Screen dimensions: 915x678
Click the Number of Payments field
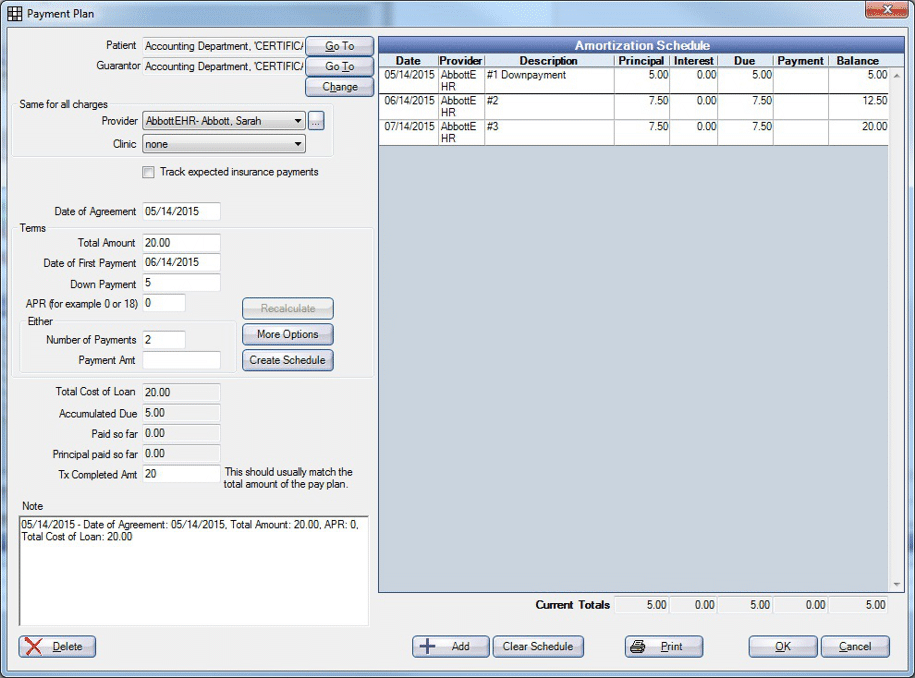164,340
